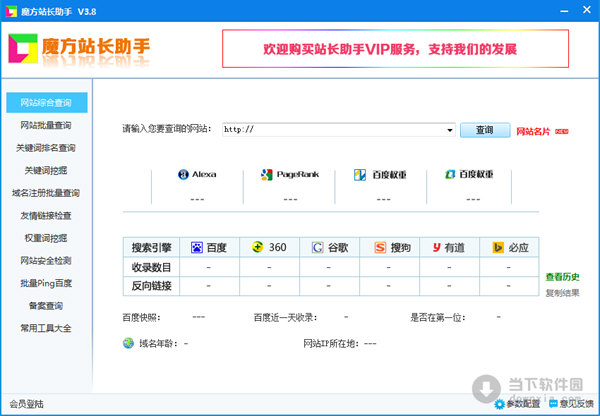Click the first 百度权重 blue-yellow icon
The width and height of the screenshot is (600, 416).
[360, 175]
